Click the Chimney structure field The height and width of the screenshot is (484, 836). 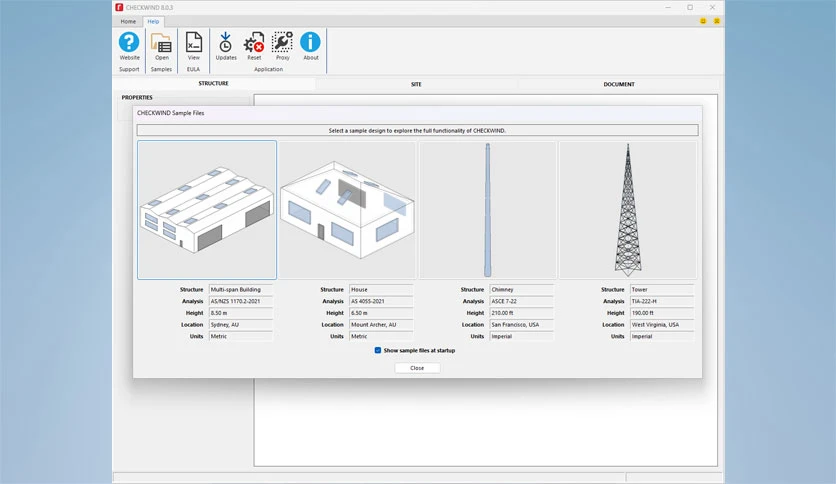521,289
